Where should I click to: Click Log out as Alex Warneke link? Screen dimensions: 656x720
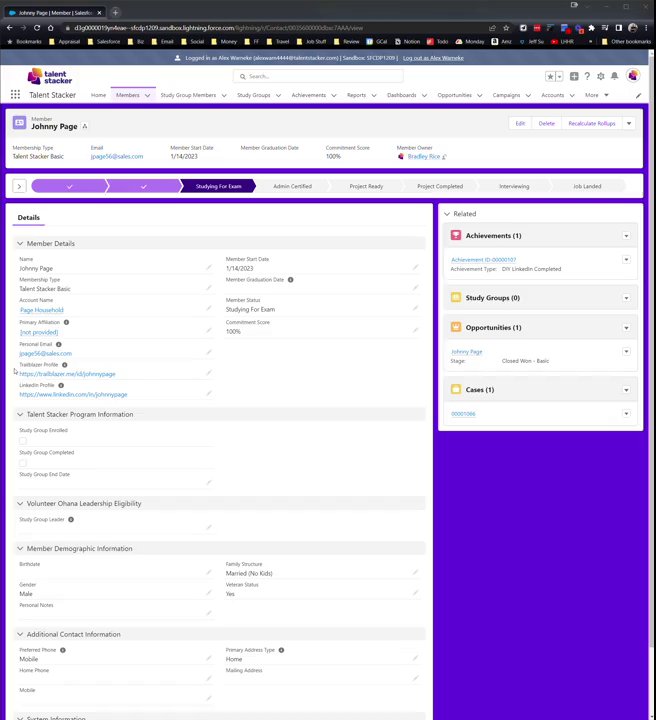(433, 58)
